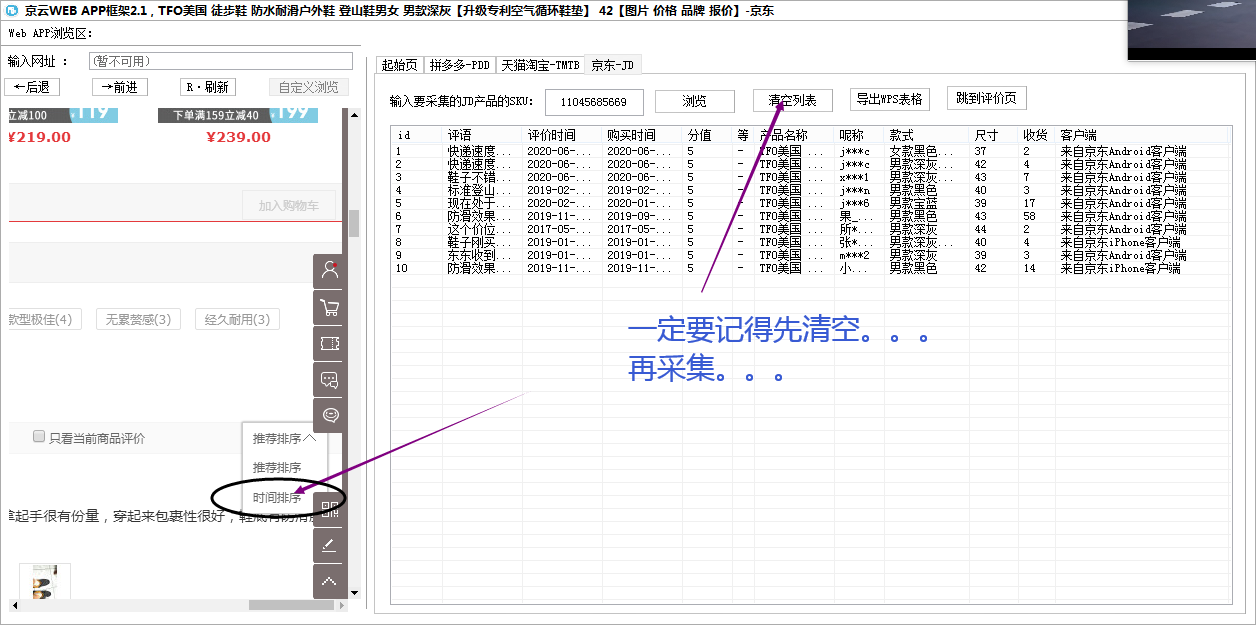This screenshot has width=1256, height=625.
Task: Click the browser horizontal scrollbar thumb
Action: point(290,605)
